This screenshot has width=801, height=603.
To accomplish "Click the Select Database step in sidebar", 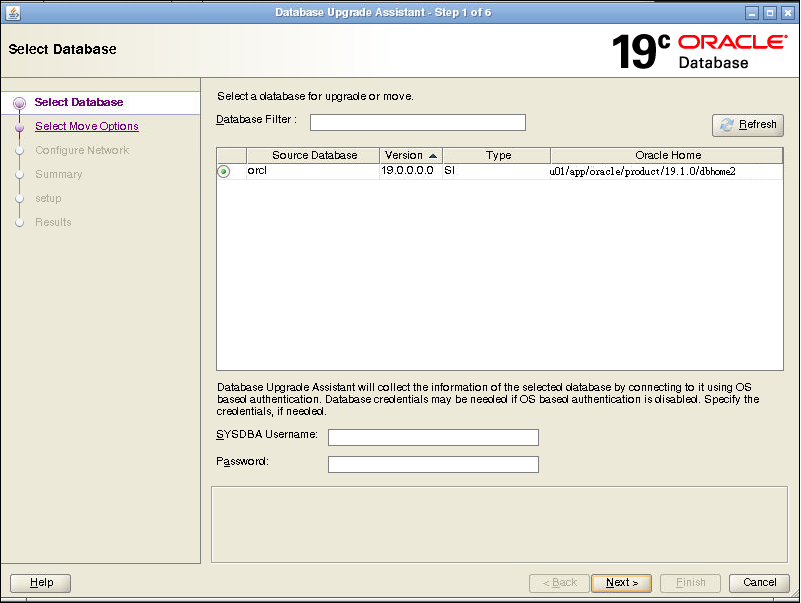I will coord(79,102).
